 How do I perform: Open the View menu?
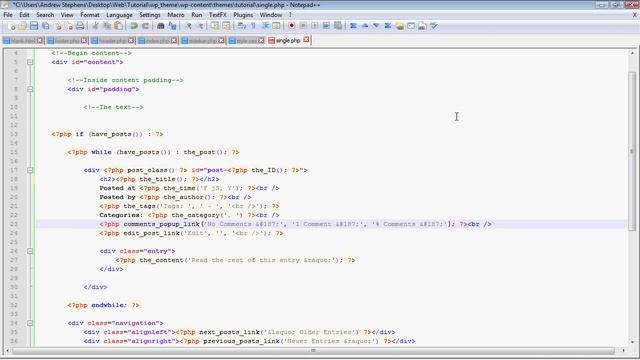(67, 15)
